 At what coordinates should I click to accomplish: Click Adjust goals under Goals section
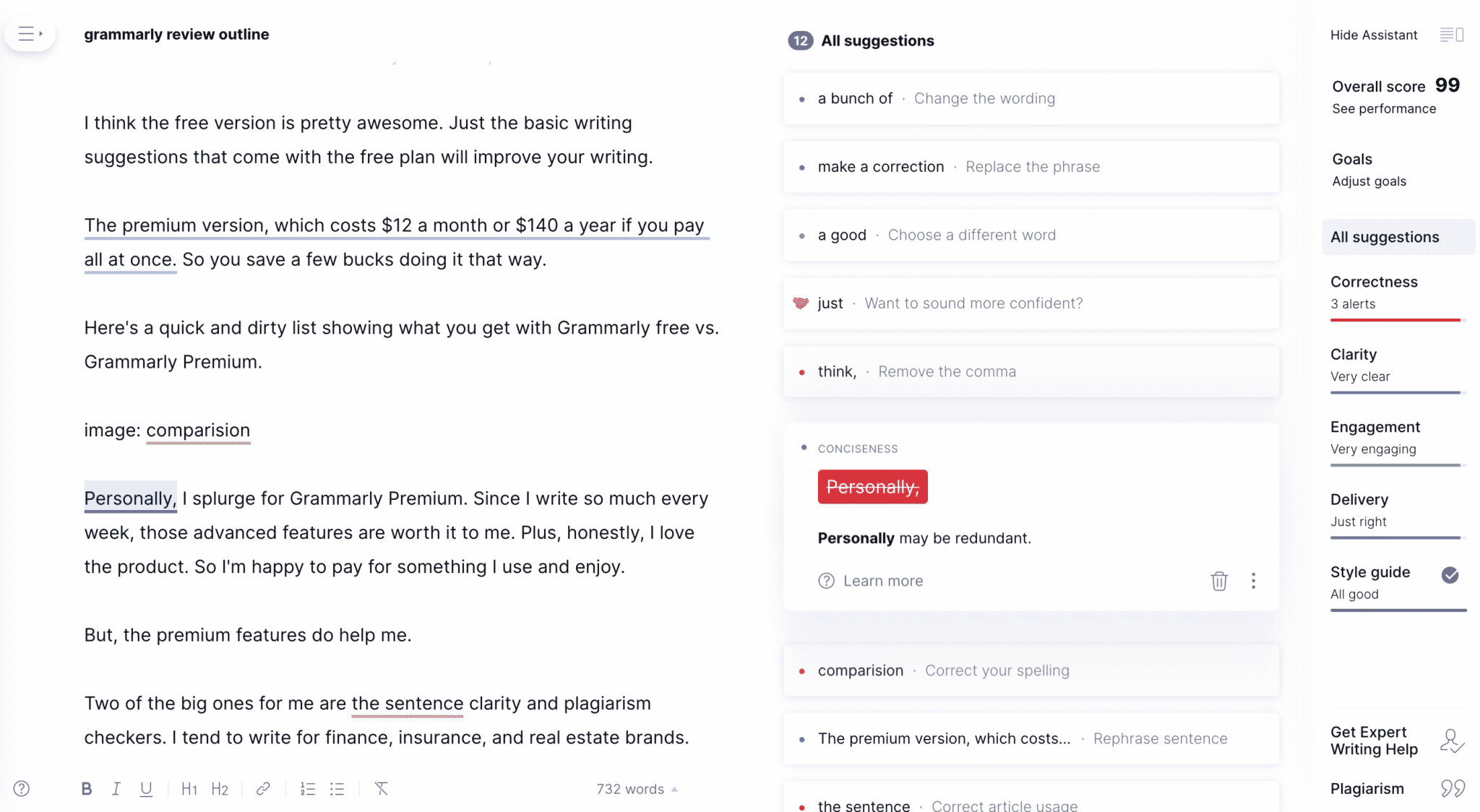tap(1368, 181)
